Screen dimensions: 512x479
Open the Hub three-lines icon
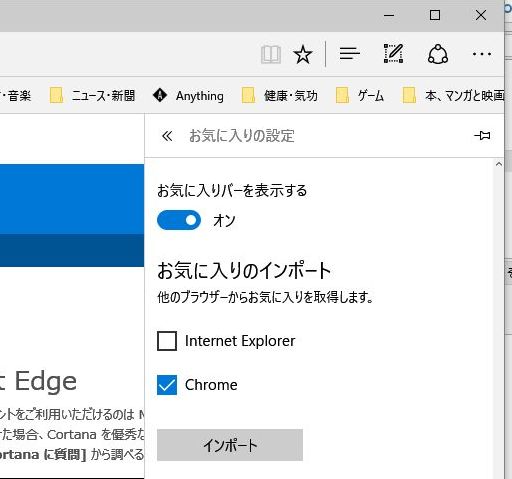(x=349, y=54)
